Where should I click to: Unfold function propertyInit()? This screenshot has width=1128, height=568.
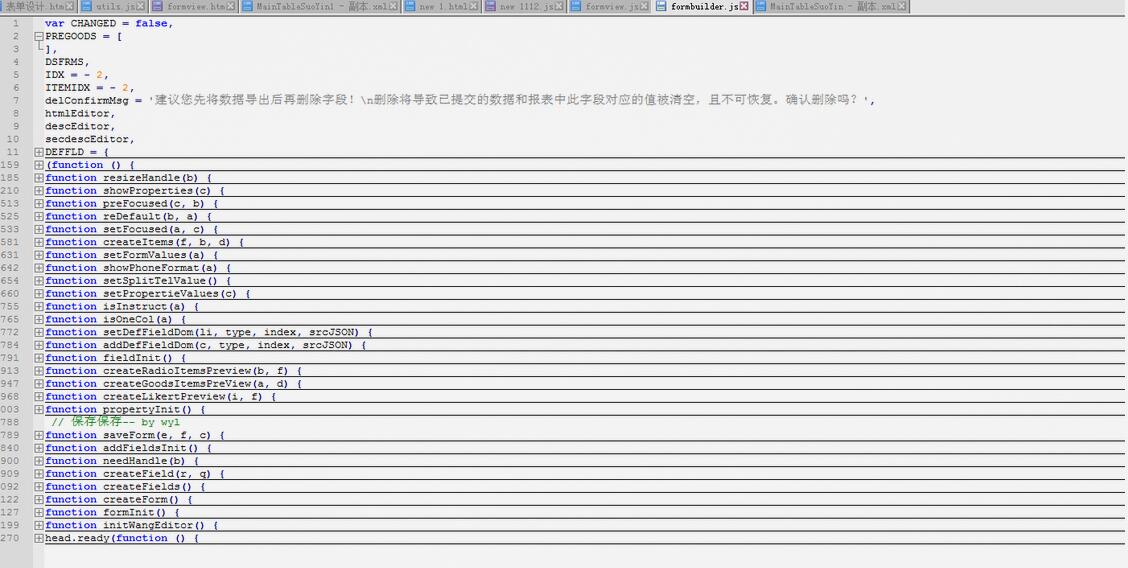coord(39,410)
